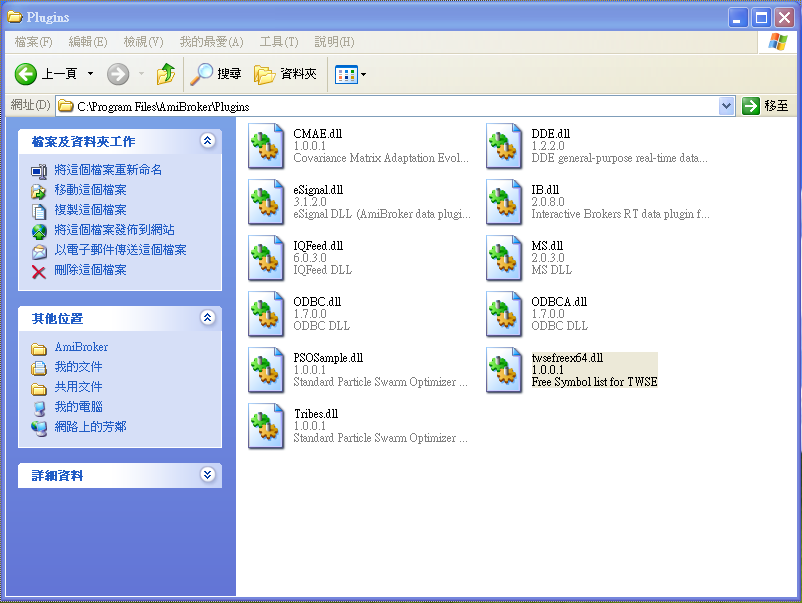Viewport: 802px width, 603px height.
Task: Open the 我的電腦 link
Action: pos(78,407)
